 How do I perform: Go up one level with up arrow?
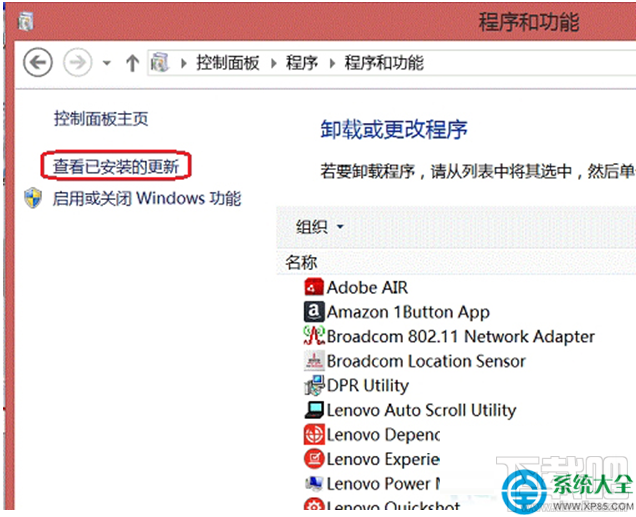[x=132, y=63]
